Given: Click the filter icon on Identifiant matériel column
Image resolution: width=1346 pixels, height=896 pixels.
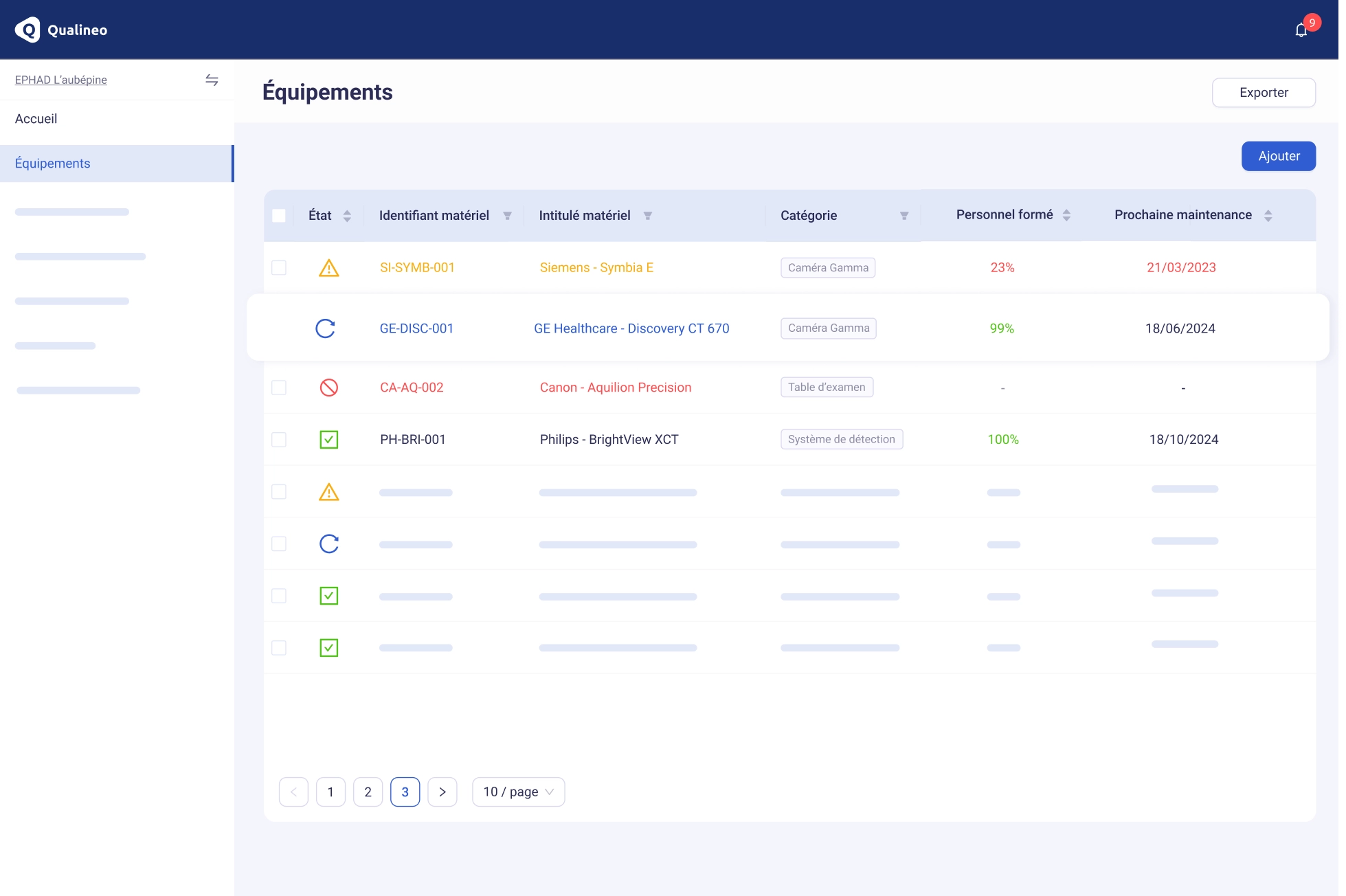Looking at the screenshot, I should (508, 215).
